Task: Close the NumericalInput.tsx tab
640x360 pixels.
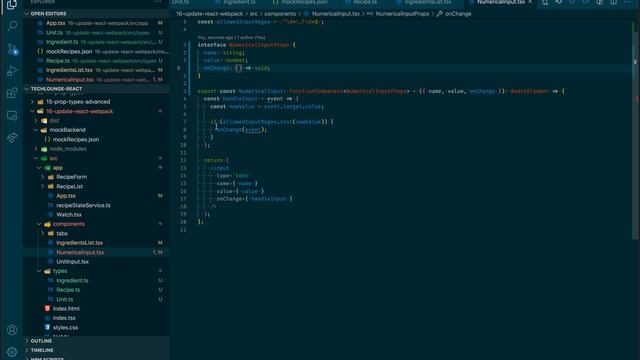Action: [x=530, y=2]
